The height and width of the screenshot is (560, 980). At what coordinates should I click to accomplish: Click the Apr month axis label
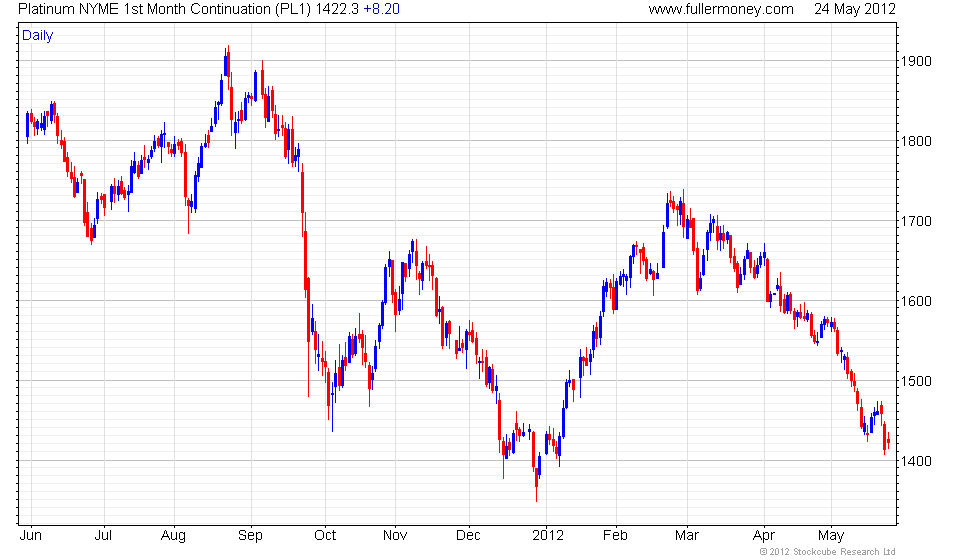click(x=764, y=536)
